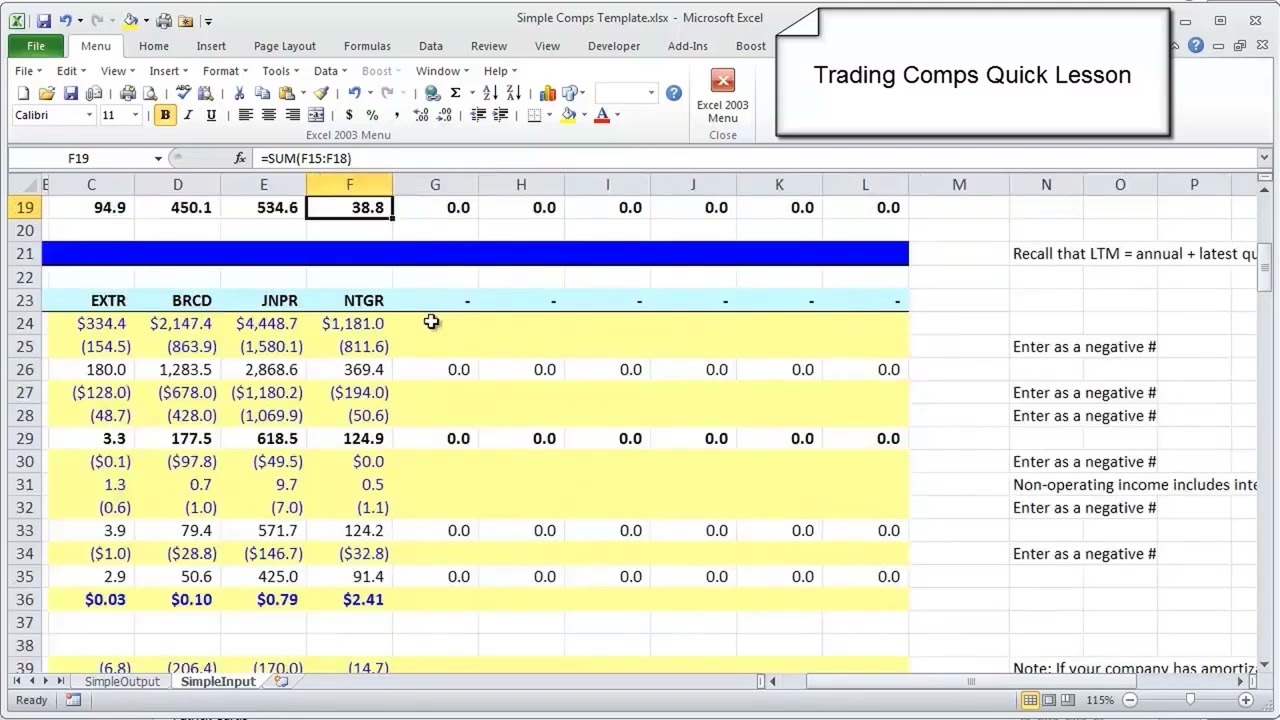Center align text
Image resolution: width=1280 pixels, height=720 pixels.
tap(269, 115)
